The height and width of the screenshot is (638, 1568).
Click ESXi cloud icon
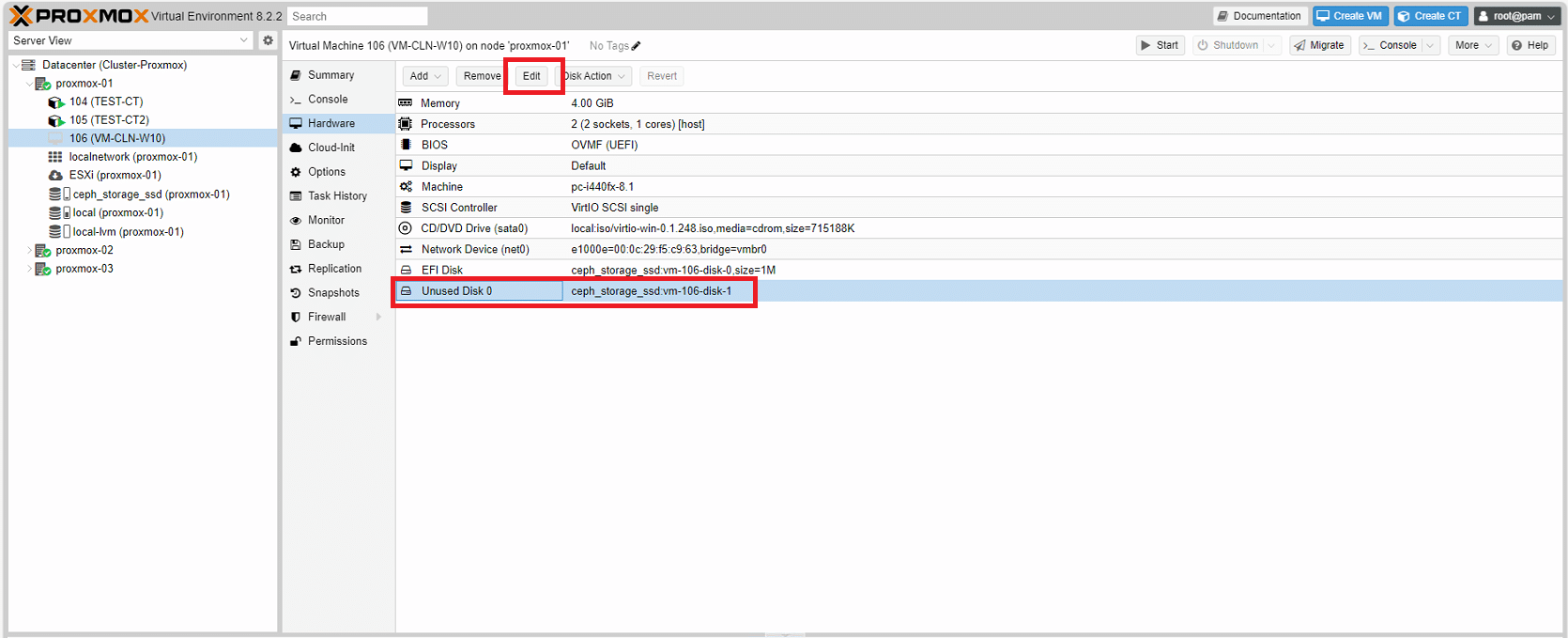[55, 176]
